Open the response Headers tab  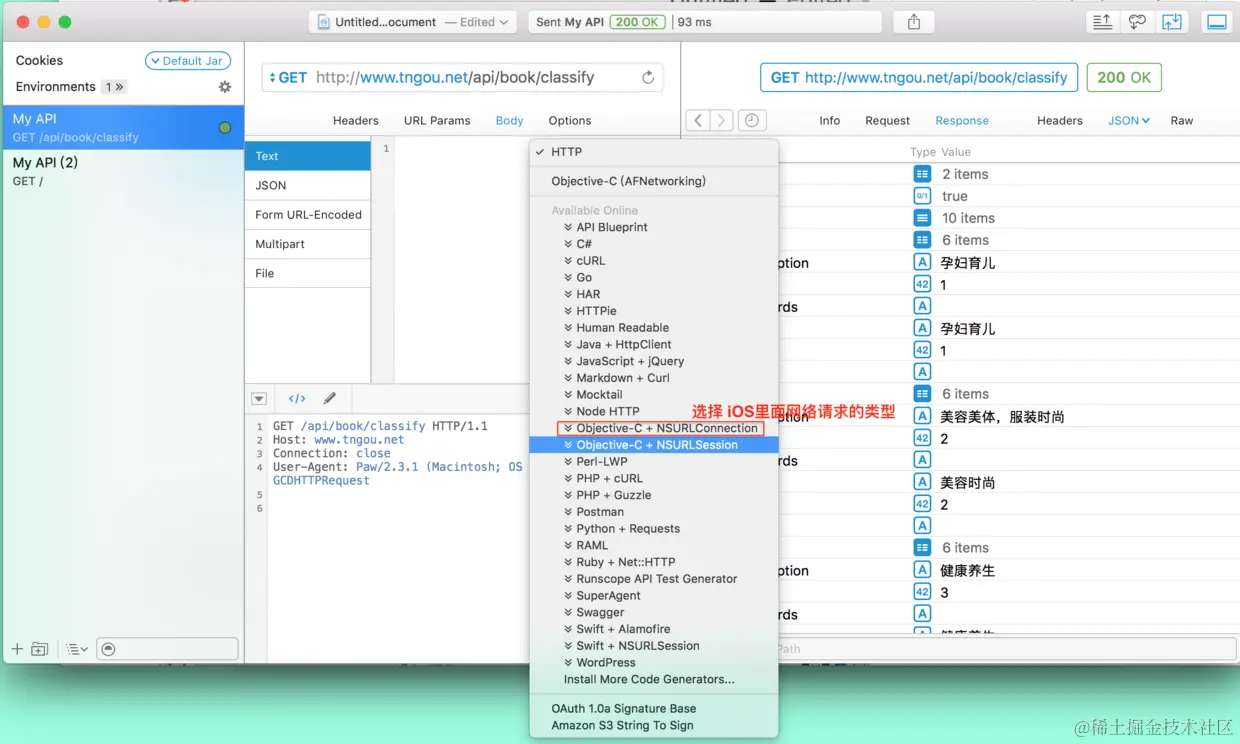(x=1060, y=120)
